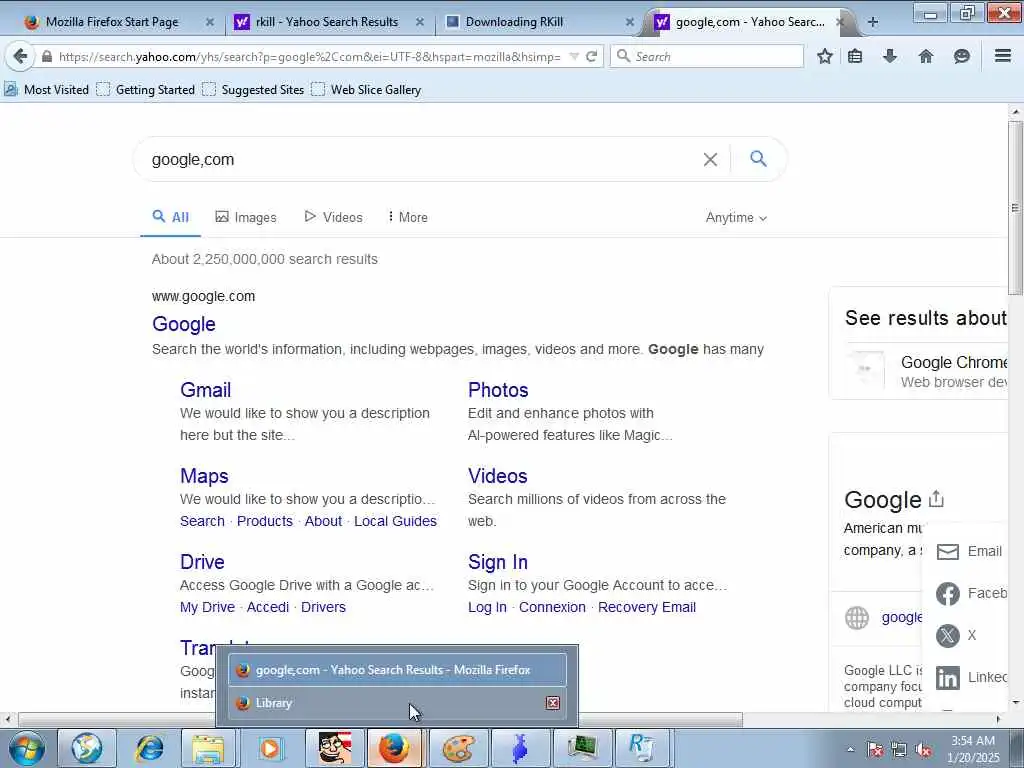Expand the Anytime filter dropdown
1024x768 pixels.
736,217
